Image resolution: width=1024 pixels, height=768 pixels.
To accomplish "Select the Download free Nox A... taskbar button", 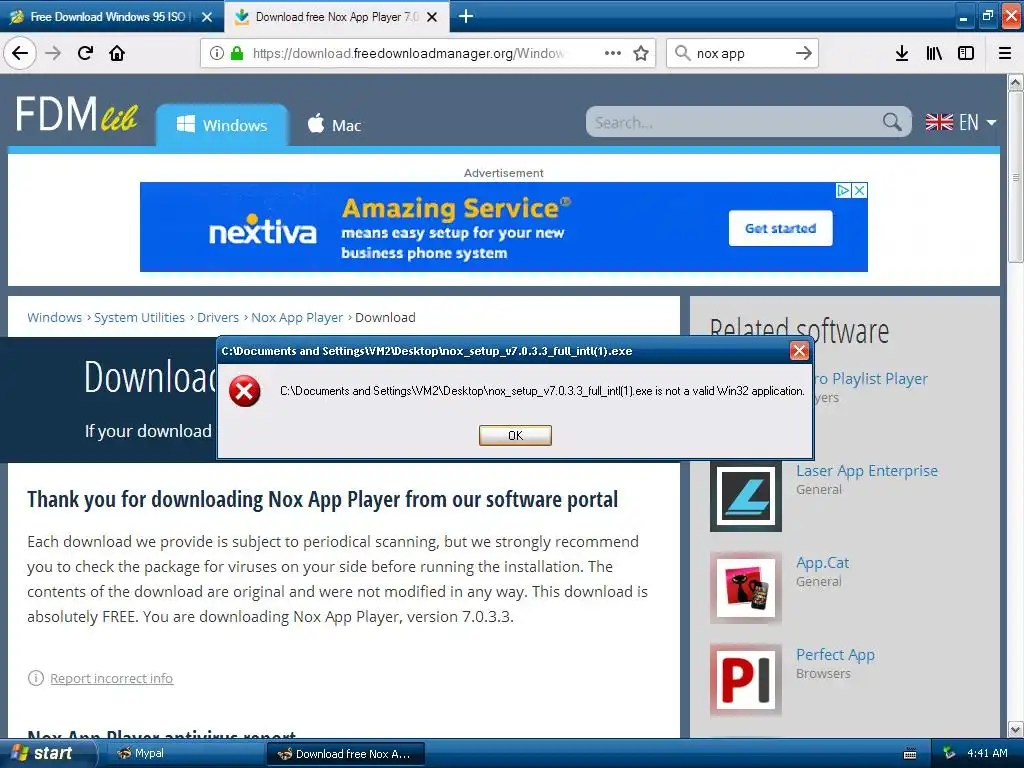I will (x=345, y=754).
